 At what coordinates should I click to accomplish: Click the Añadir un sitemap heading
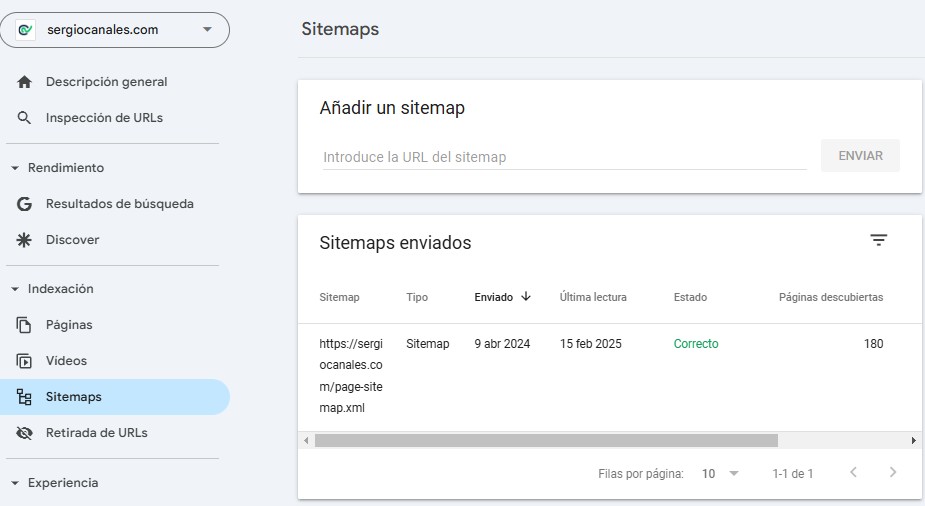click(392, 108)
